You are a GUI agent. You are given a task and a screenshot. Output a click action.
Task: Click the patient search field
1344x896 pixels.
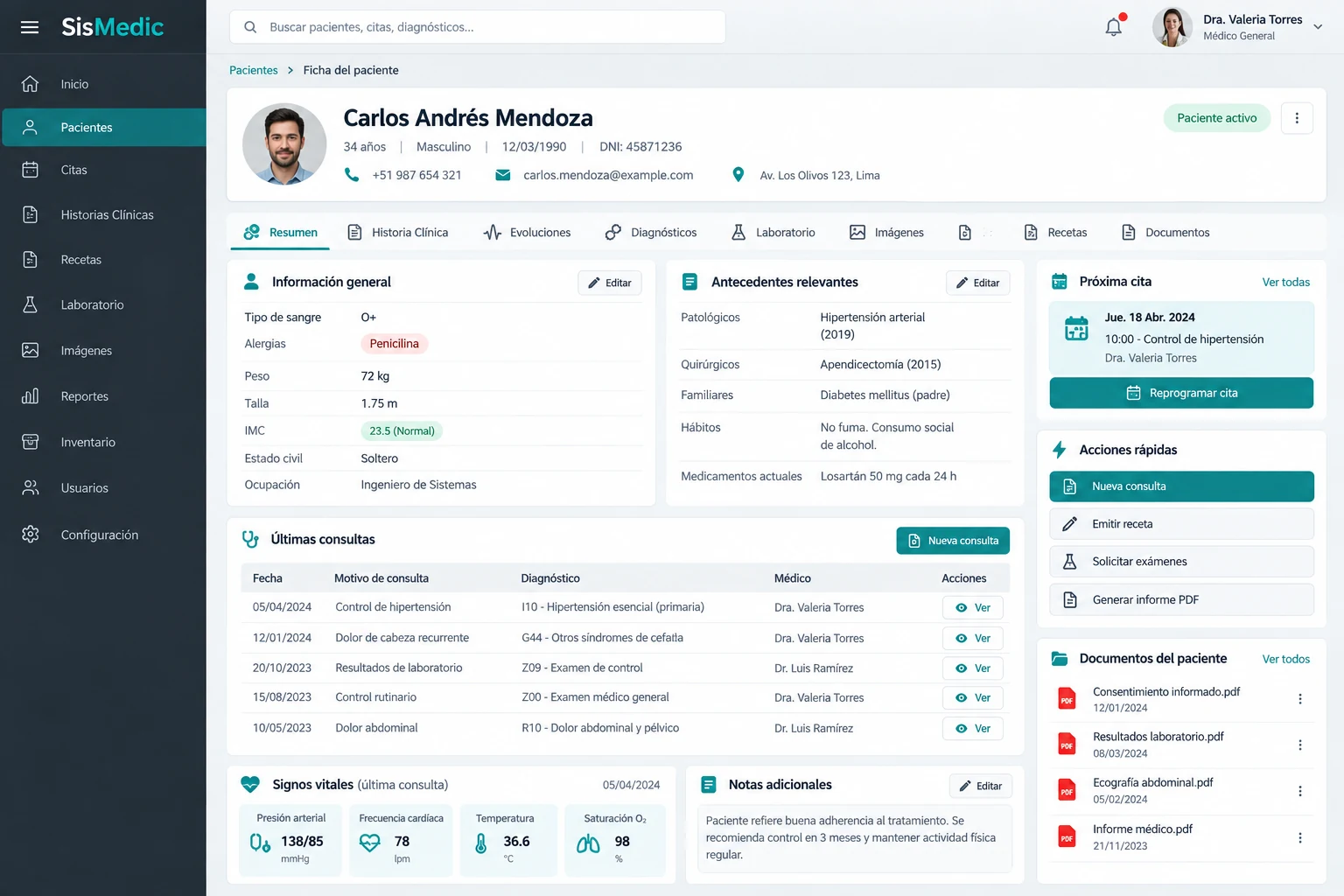tap(478, 27)
